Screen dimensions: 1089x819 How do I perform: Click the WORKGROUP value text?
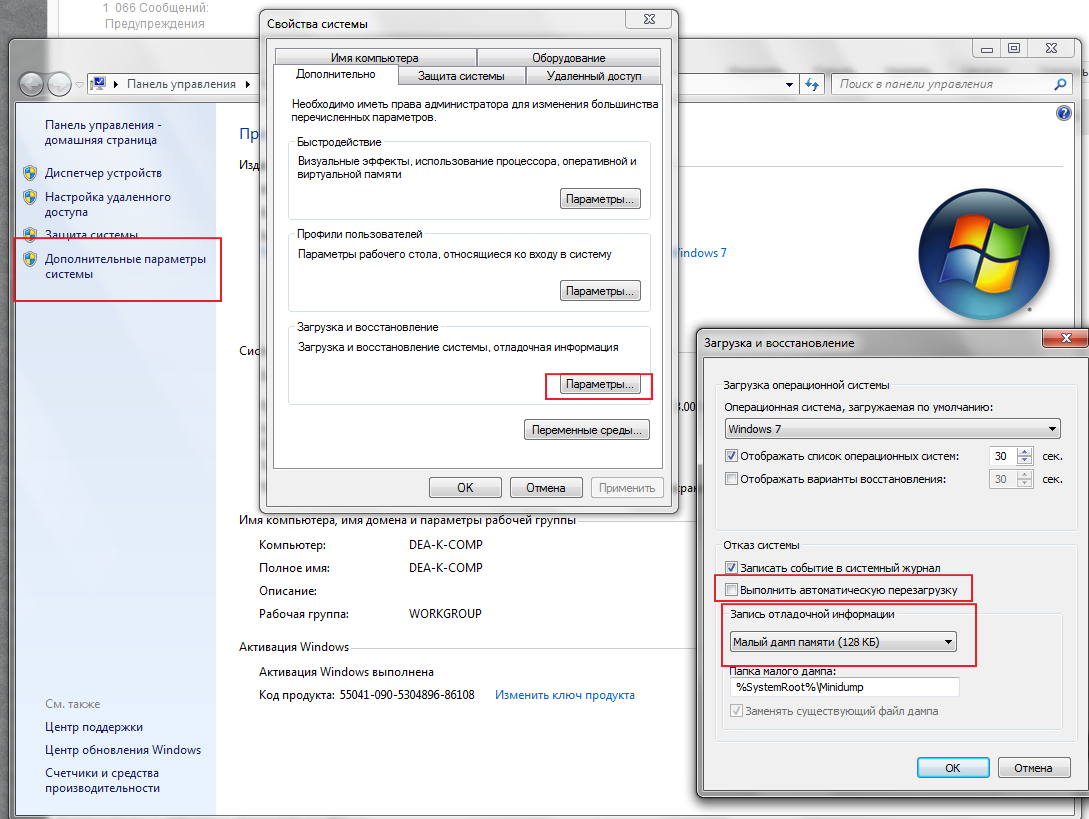click(445, 613)
